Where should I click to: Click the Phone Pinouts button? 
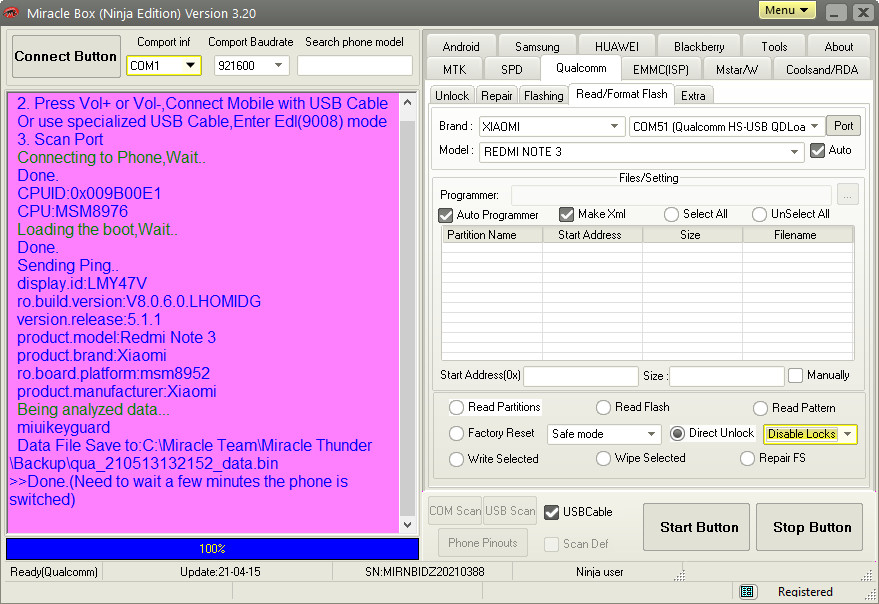pos(483,543)
